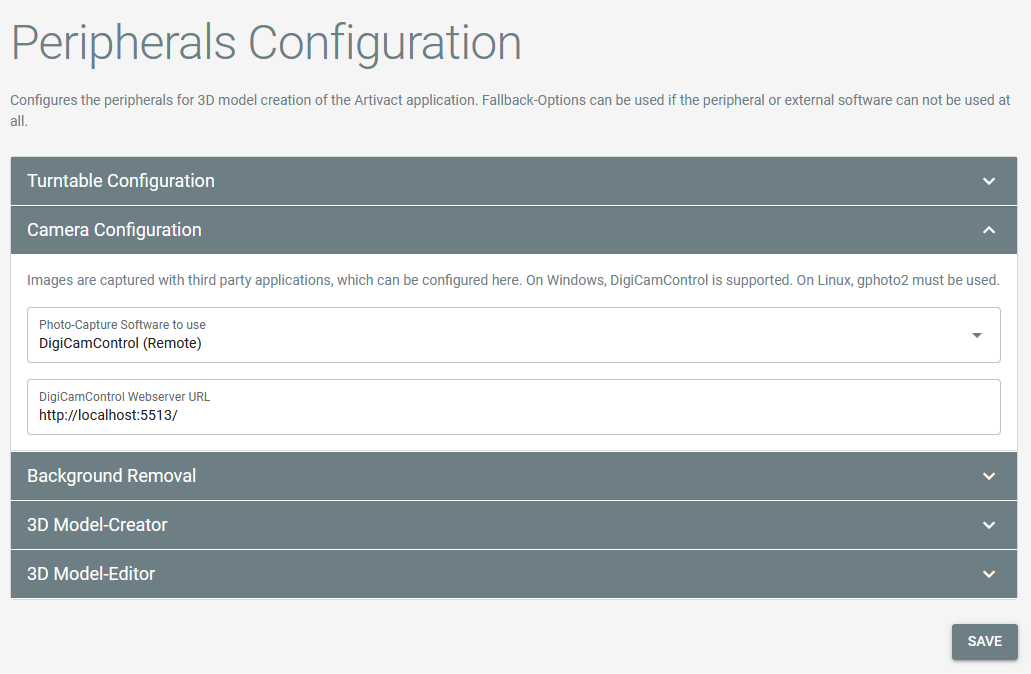Click the DigiCamControl Webserver URL label
Image resolution: width=1031 pixels, height=674 pixels.
click(x=124, y=397)
